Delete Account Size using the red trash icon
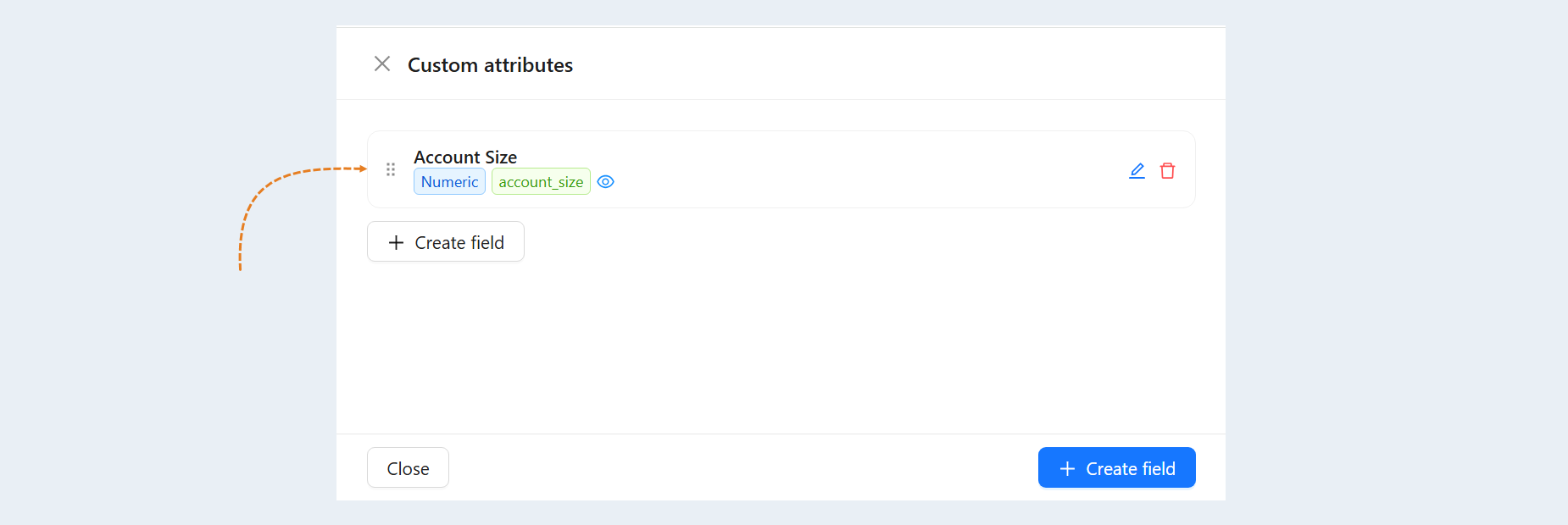 tap(1167, 171)
